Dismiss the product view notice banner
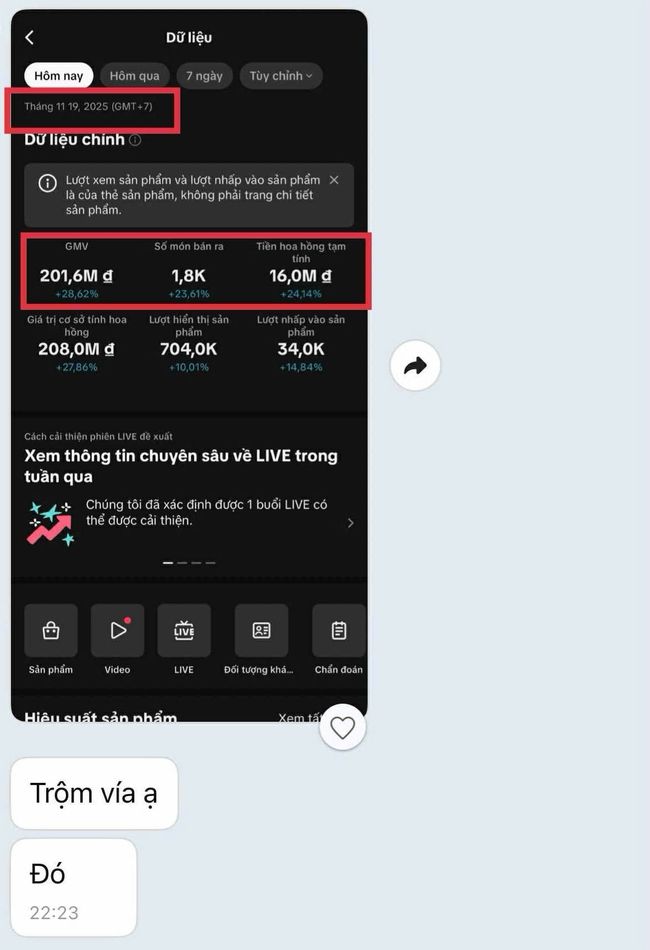650x950 pixels. [x=334, y=180]
